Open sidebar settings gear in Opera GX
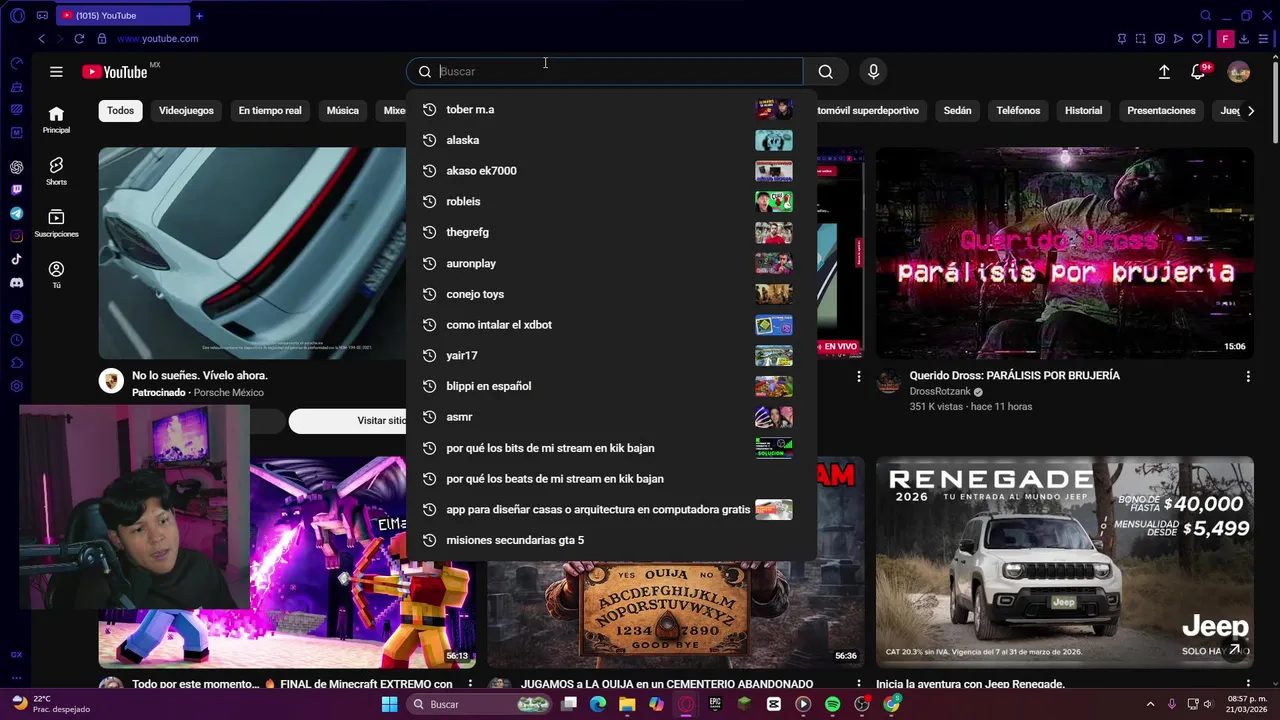 point(17,386)
